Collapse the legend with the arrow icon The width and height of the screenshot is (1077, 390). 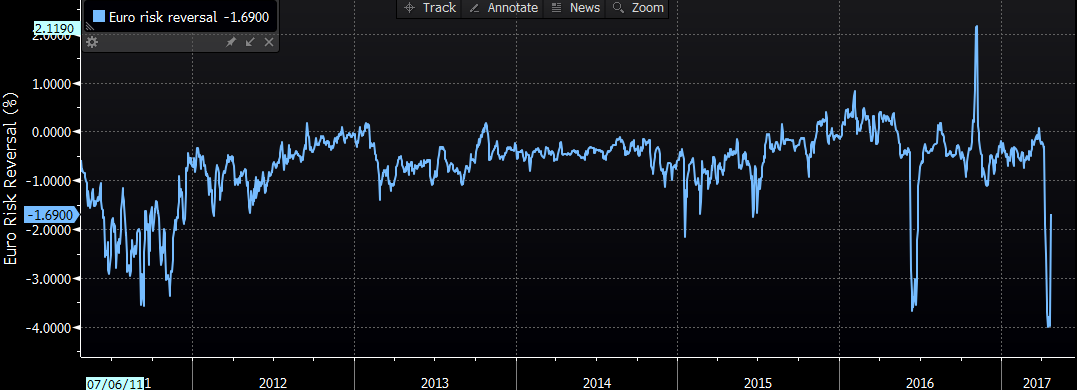coord(250,43)
